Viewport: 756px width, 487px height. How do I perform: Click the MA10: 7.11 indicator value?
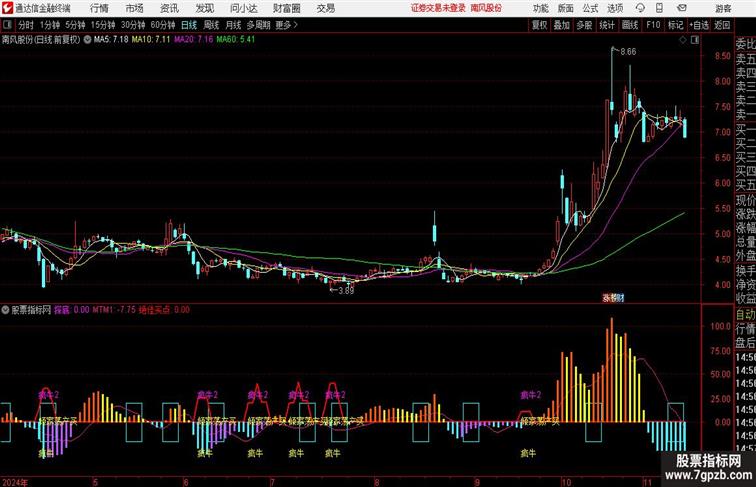coord(151,40)
